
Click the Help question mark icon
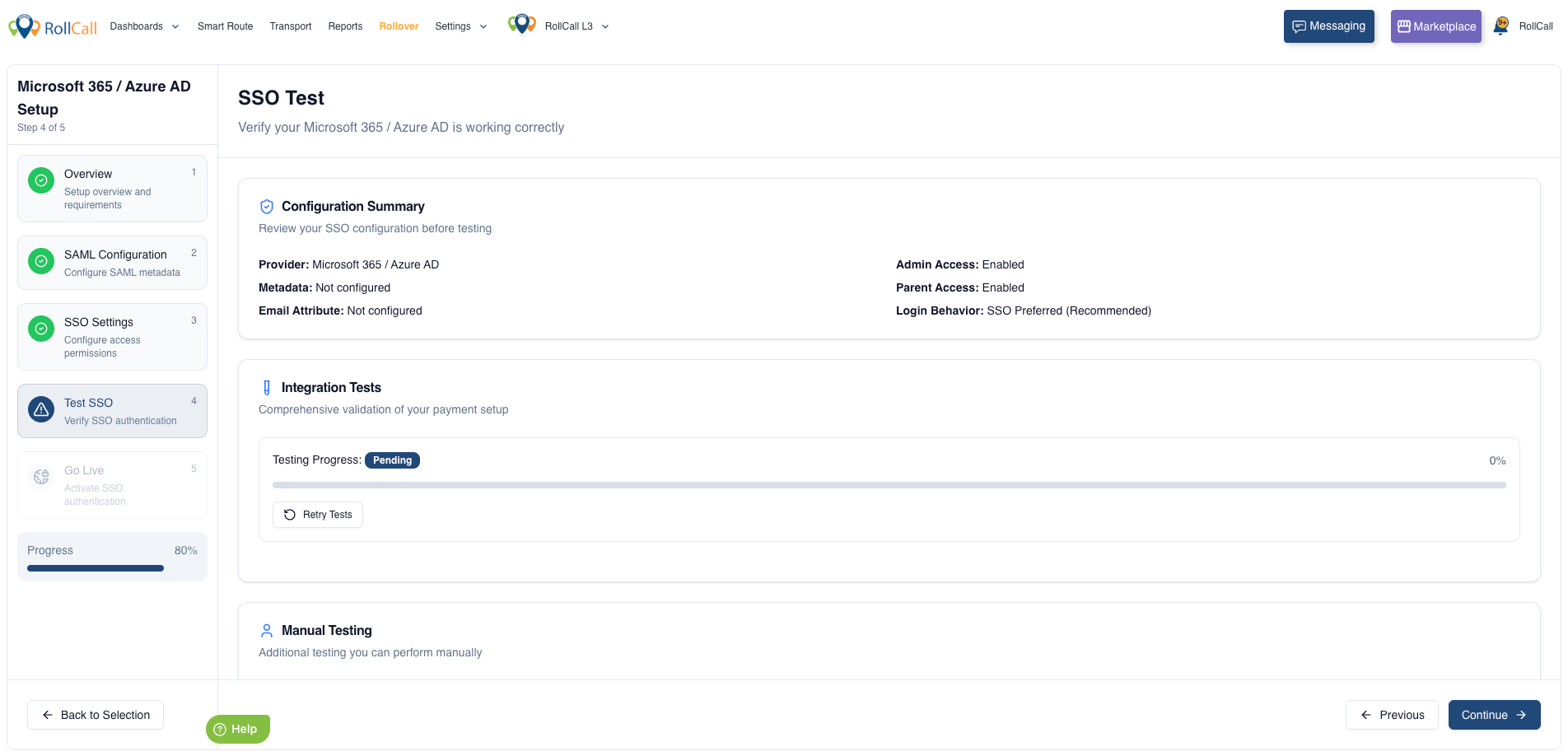220,729
